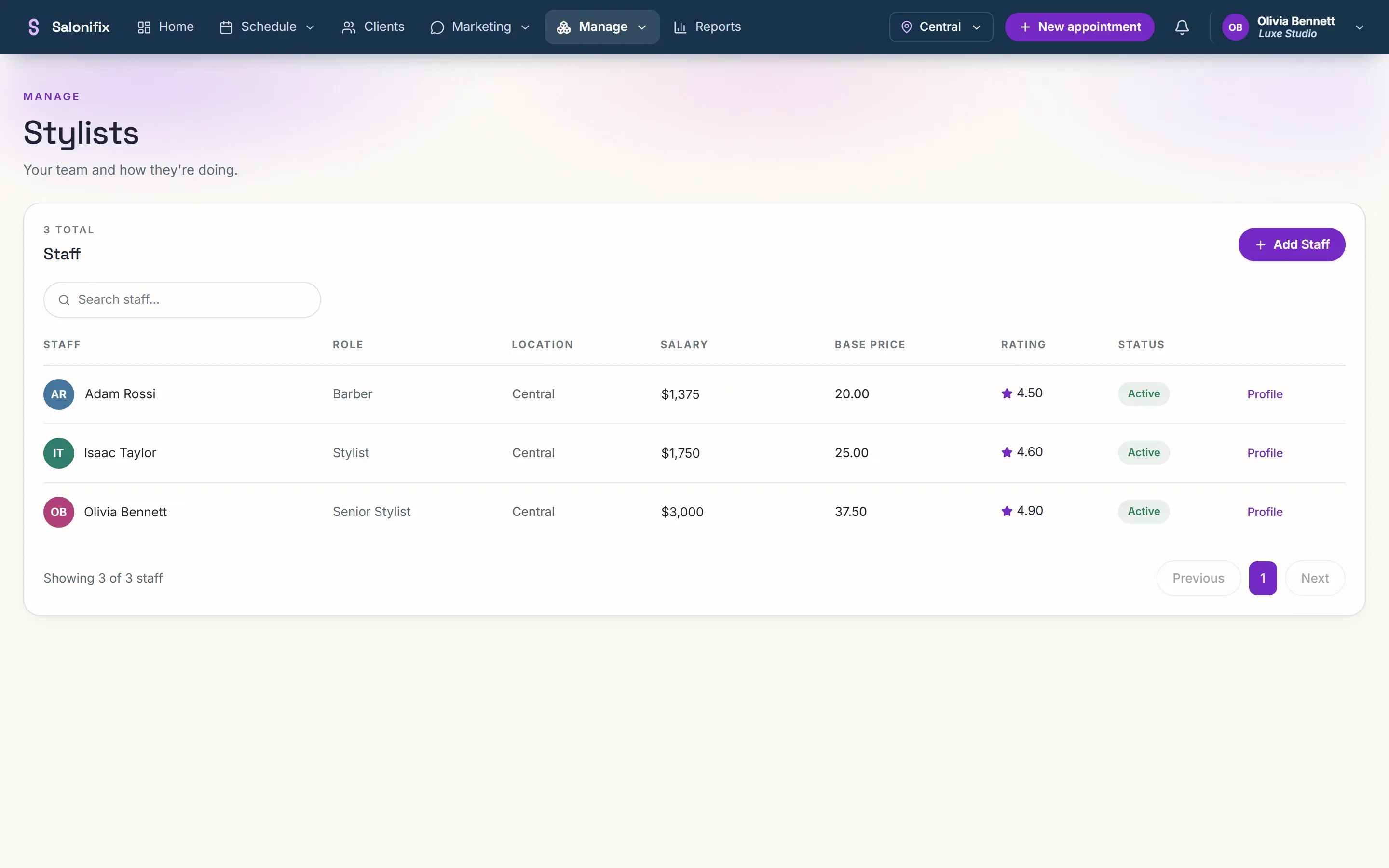The image size is (1389, 868).
Task: Open the Reports page
Action: pyautogui.click(x=707, y=27)
